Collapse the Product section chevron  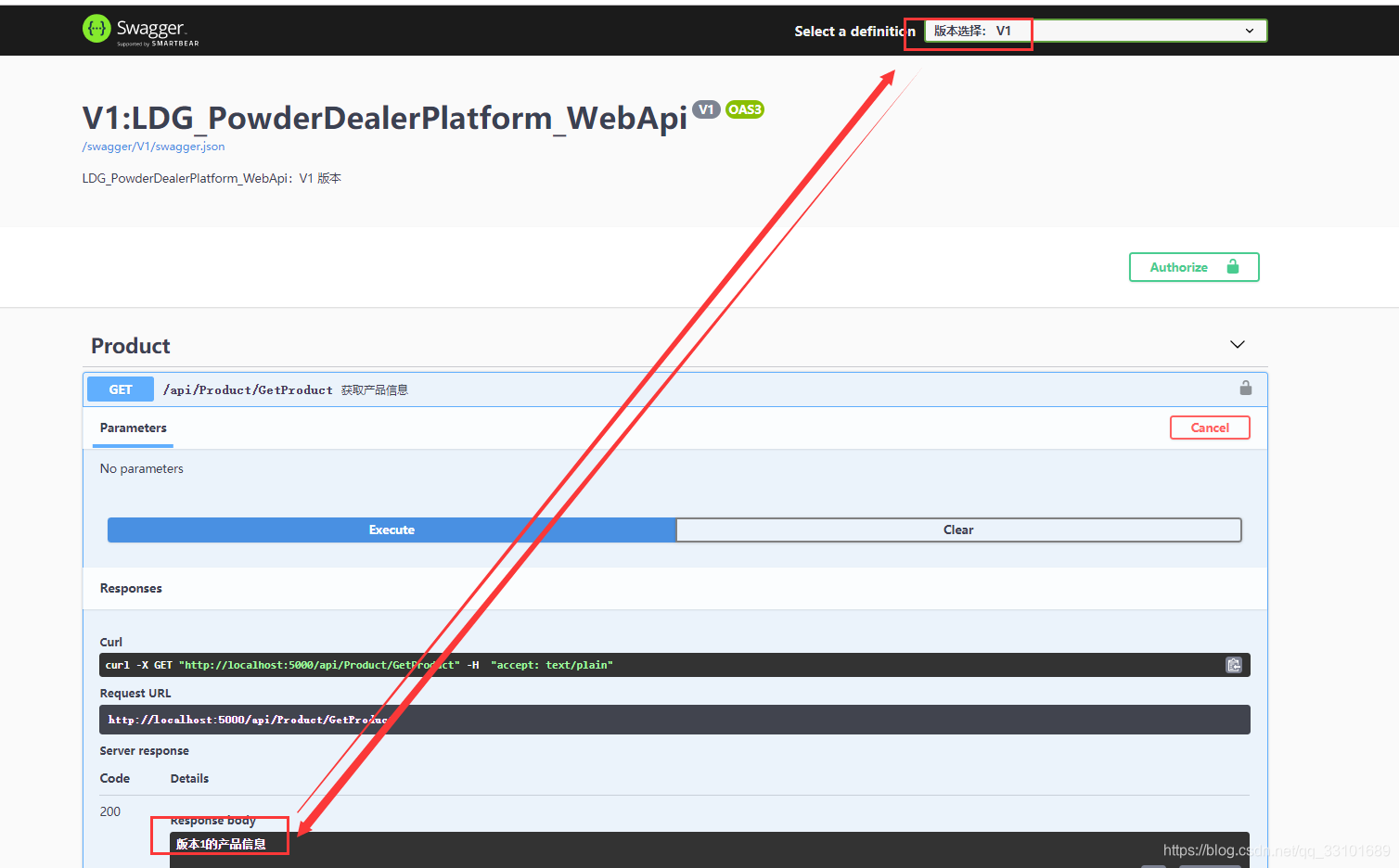click(1238, 344)
